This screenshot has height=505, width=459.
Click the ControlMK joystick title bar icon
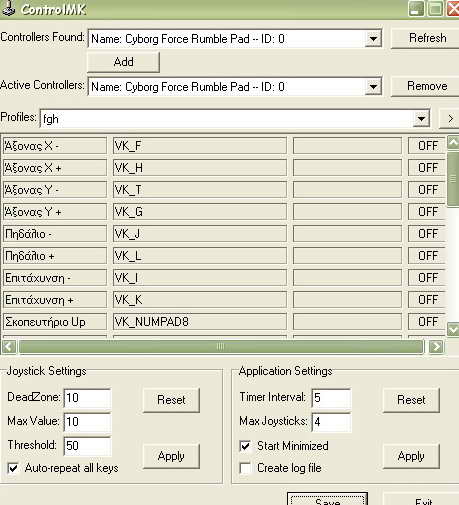tap(8, 9)
